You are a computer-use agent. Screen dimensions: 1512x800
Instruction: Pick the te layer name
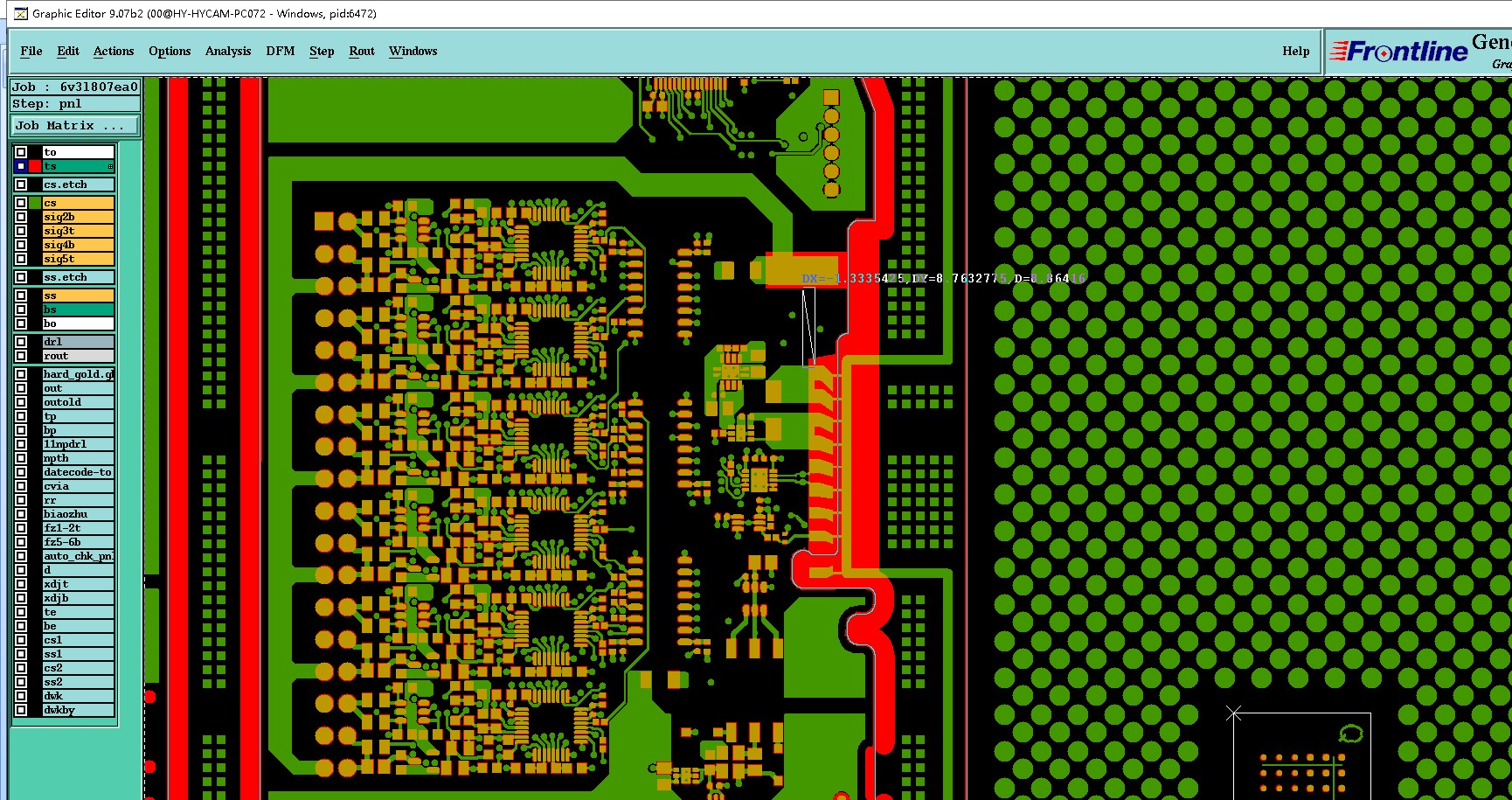pos(79,612)
